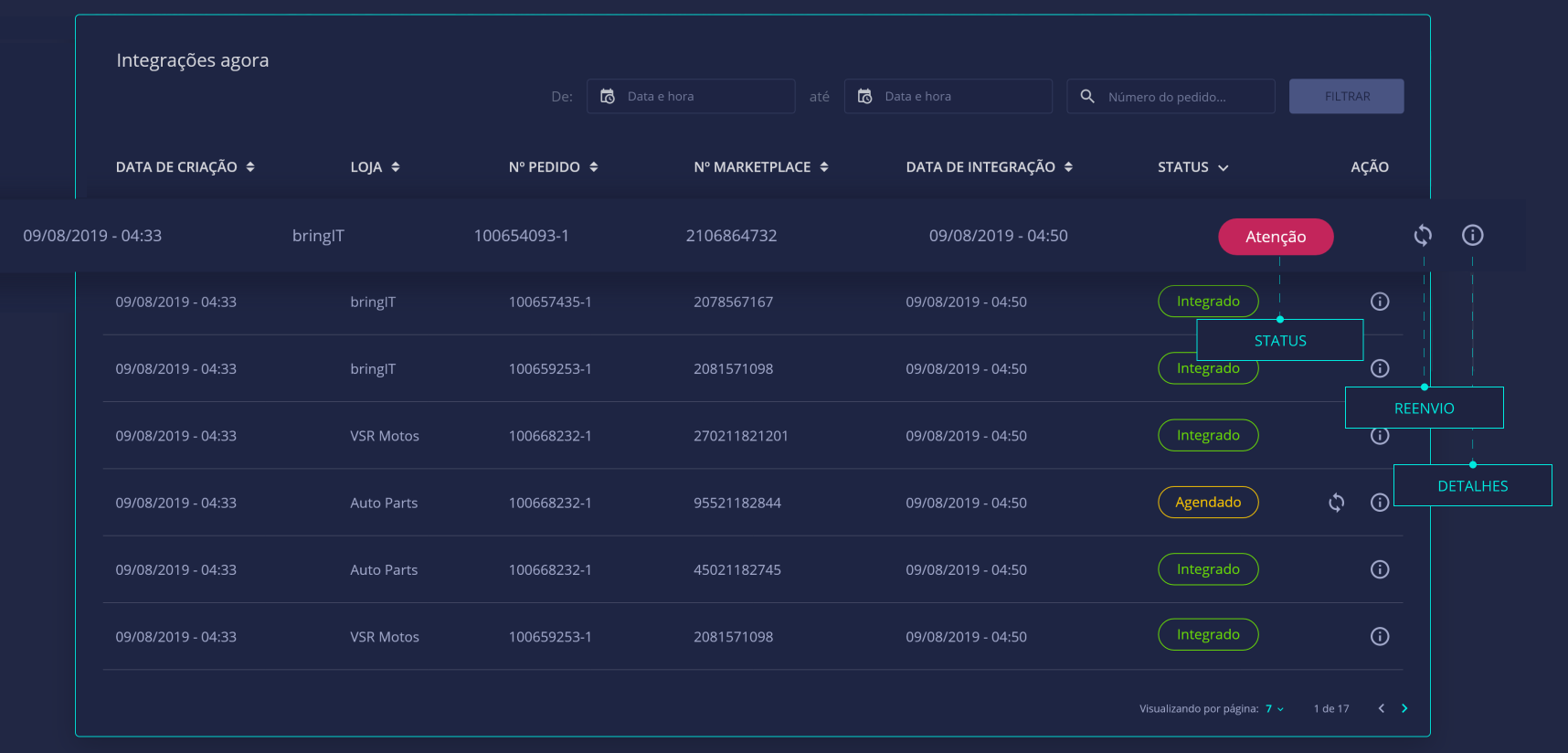The width and height of the screenshot is (1568, 753).
Task: Click calendar icon in the 'De' date field
Action: [x=608, y=96]
